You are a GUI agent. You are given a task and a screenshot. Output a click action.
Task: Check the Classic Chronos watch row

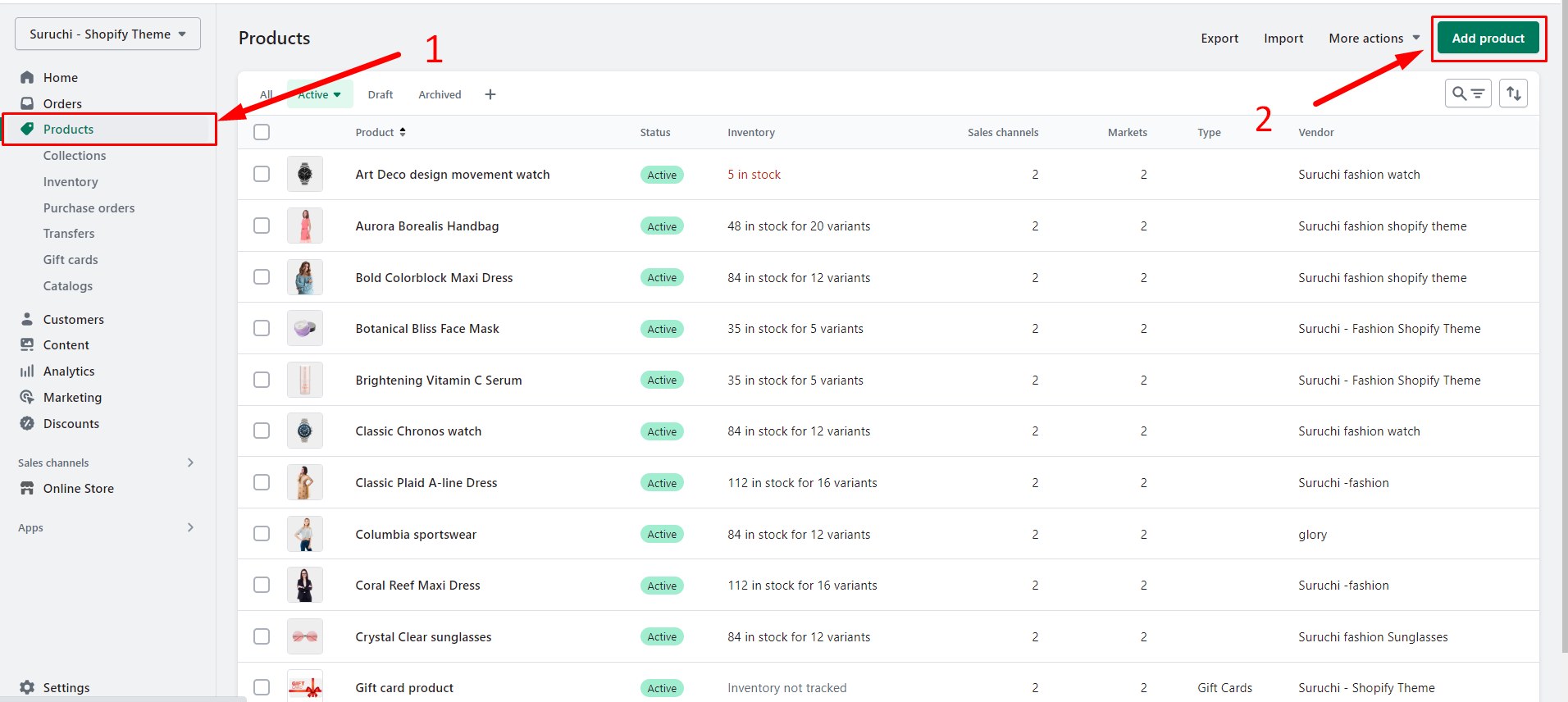(262, 431)
